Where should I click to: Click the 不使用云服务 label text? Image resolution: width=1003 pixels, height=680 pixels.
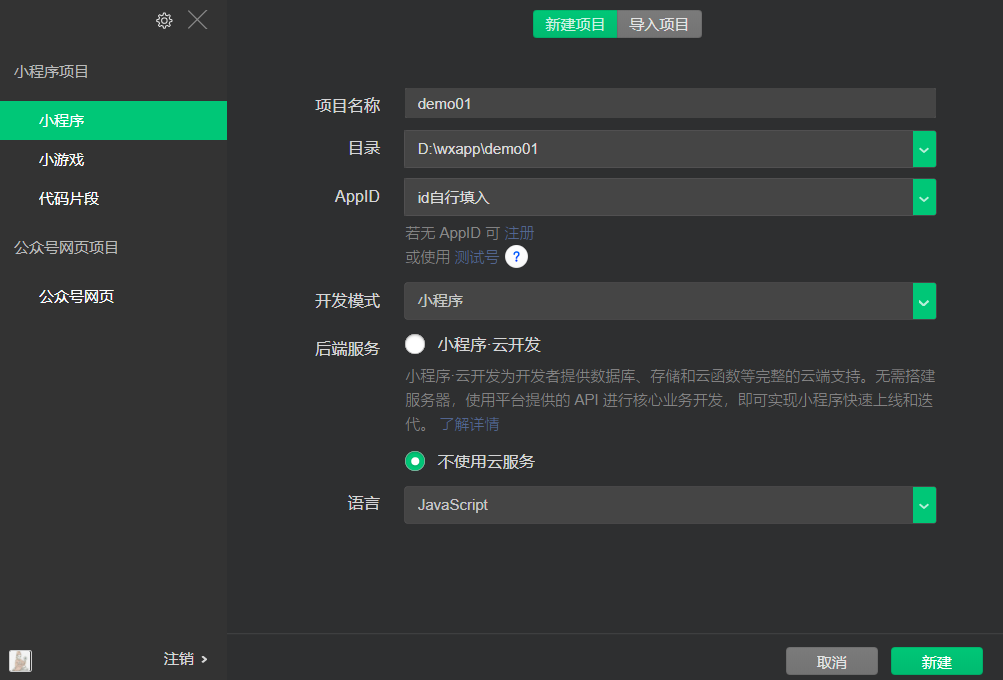[486, 461]
